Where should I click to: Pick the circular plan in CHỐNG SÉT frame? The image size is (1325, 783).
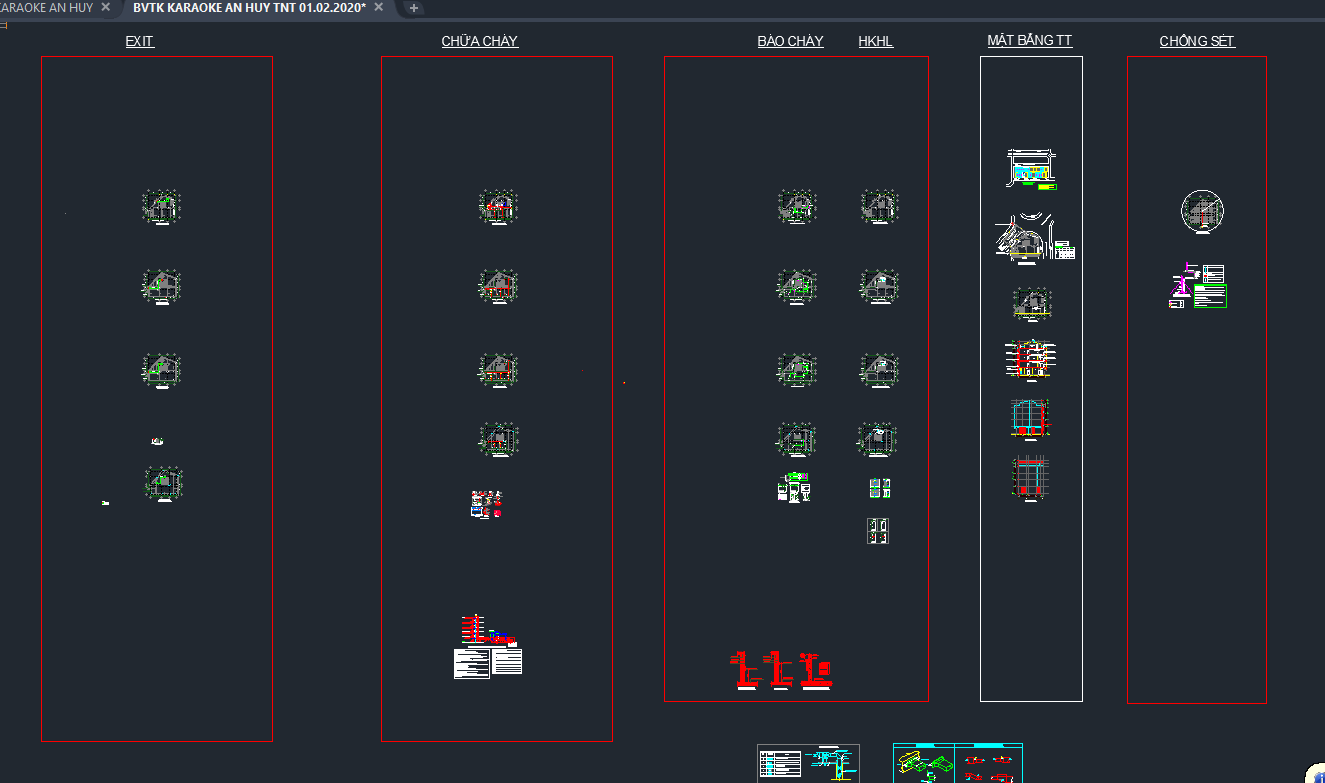pyautogui.click(x=1202, y=212)
